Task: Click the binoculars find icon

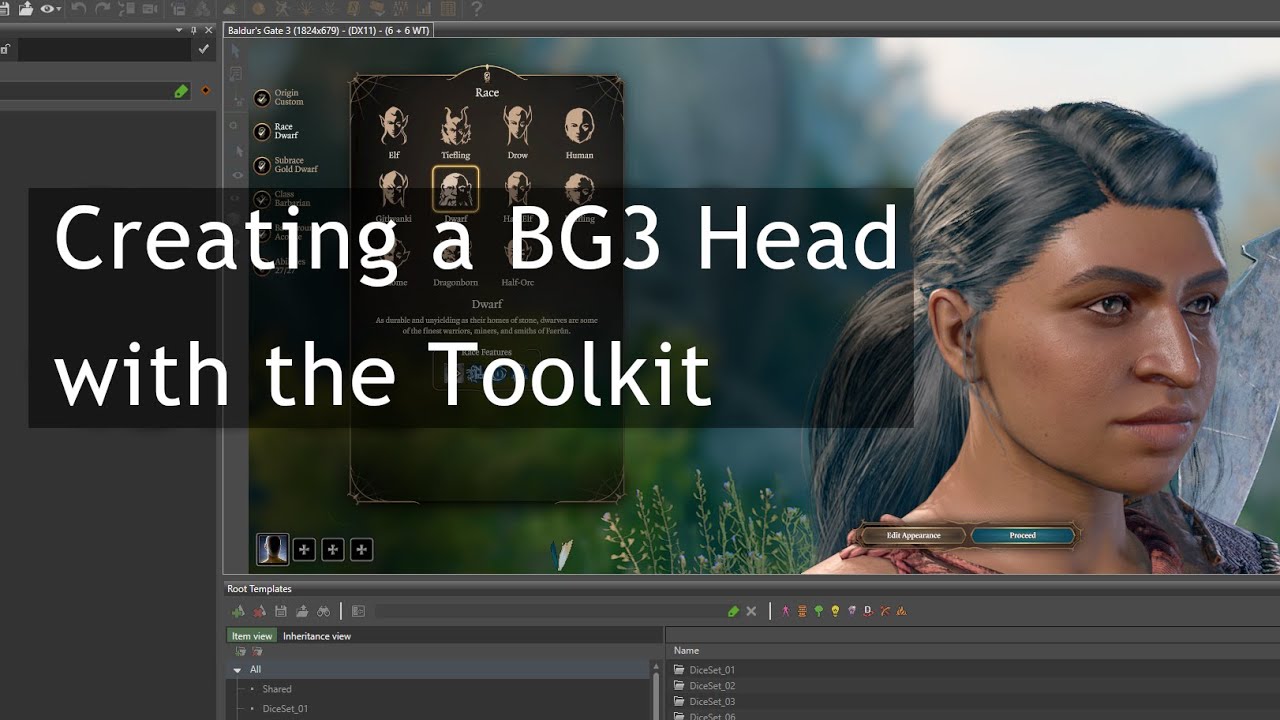Action: tap(323, 611)
